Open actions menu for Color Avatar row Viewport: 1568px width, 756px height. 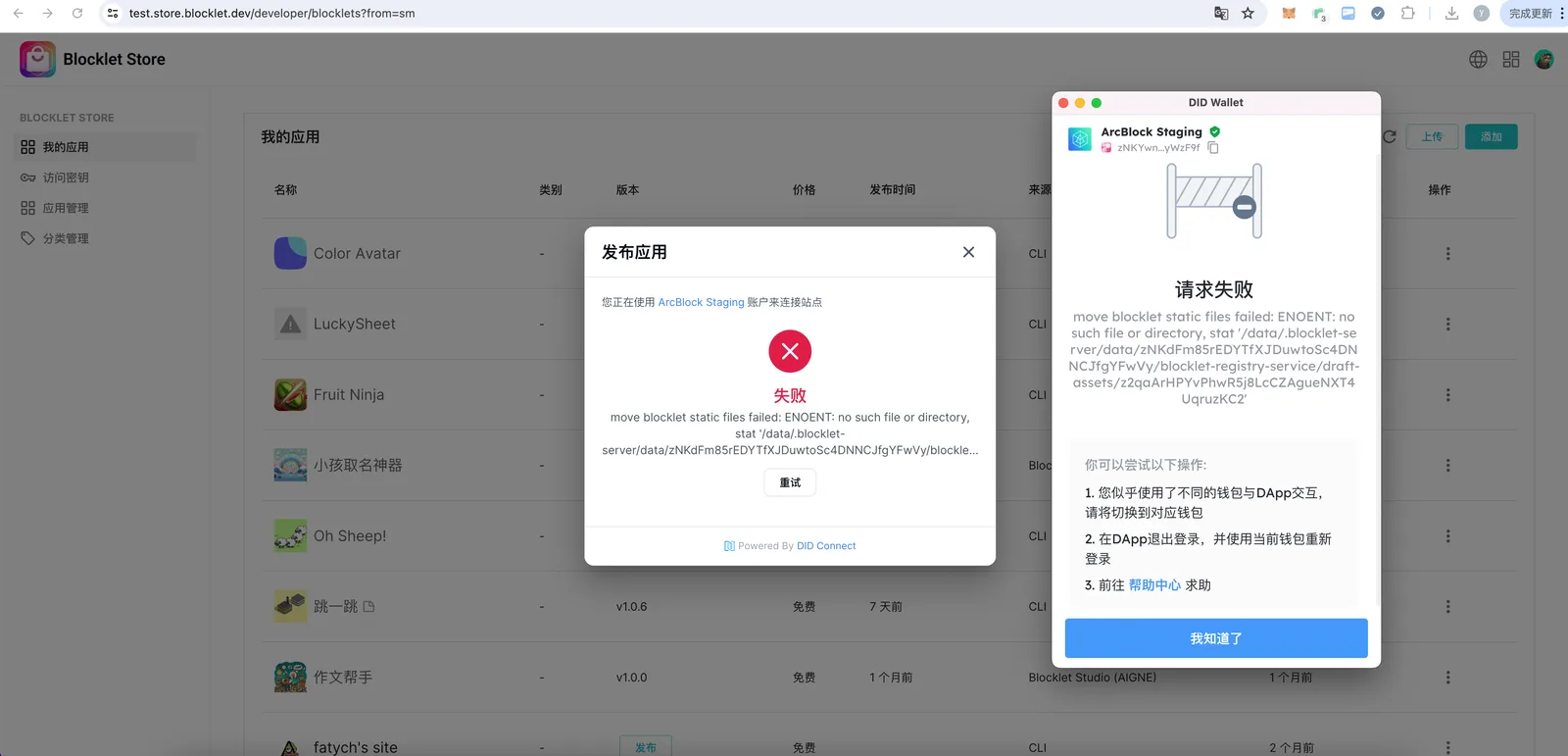click(1447, 254)
